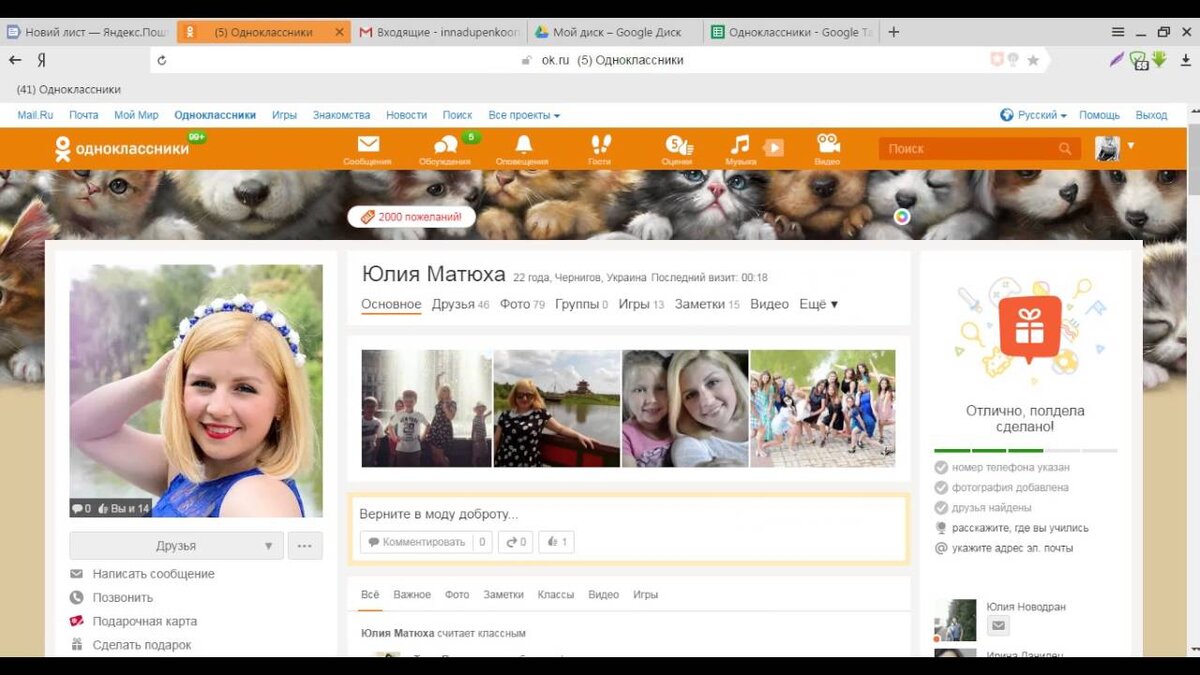Reload the page with refresh icon
1200x675 pixels.
point(162,60)
